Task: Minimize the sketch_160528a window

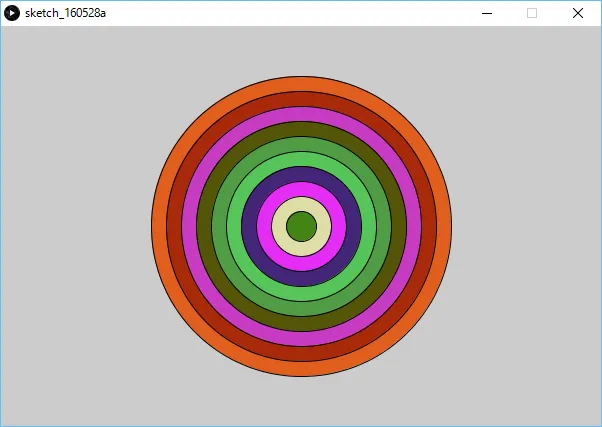Action: click(487, 13)
